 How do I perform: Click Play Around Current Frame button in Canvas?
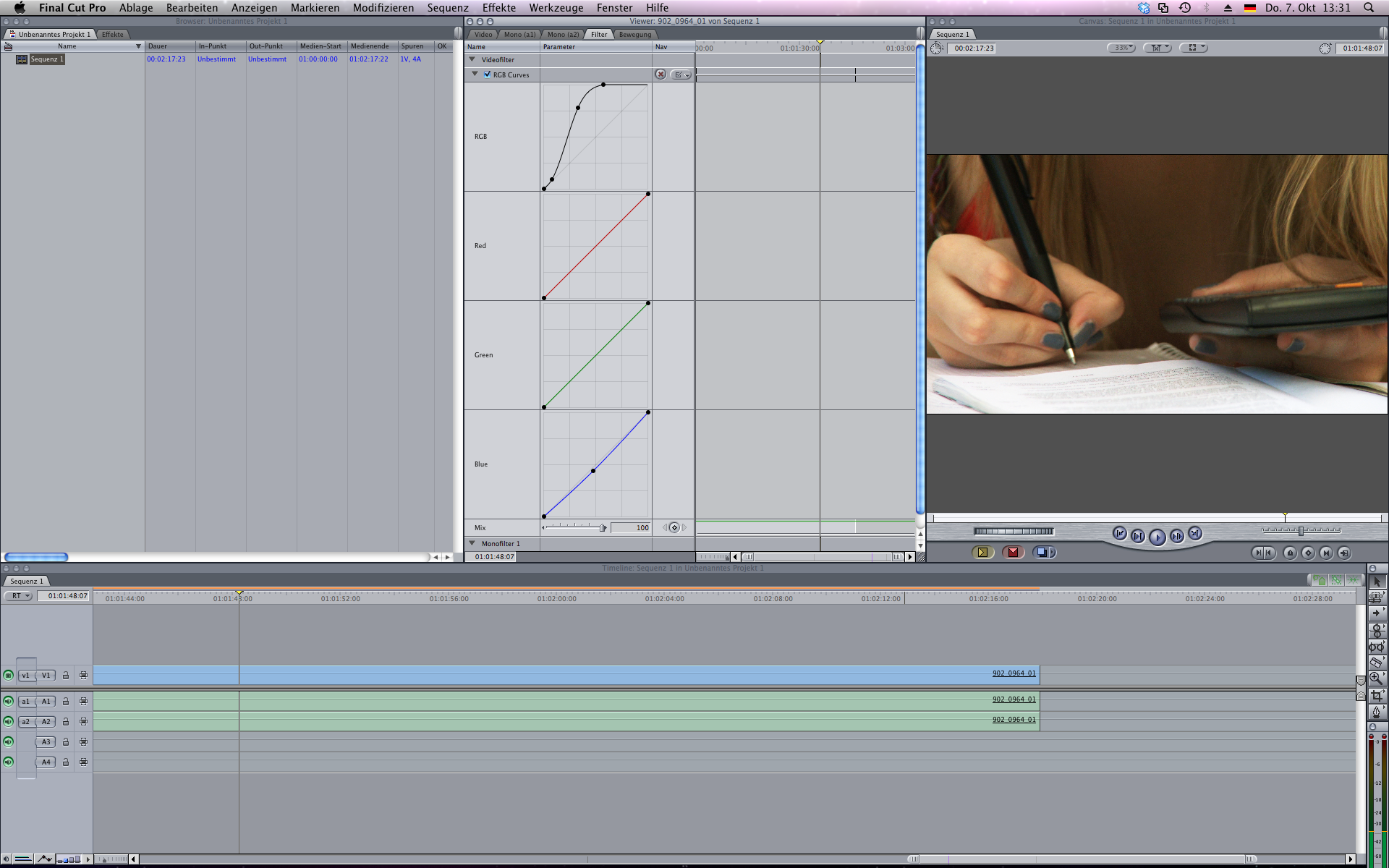[1177, 536]
